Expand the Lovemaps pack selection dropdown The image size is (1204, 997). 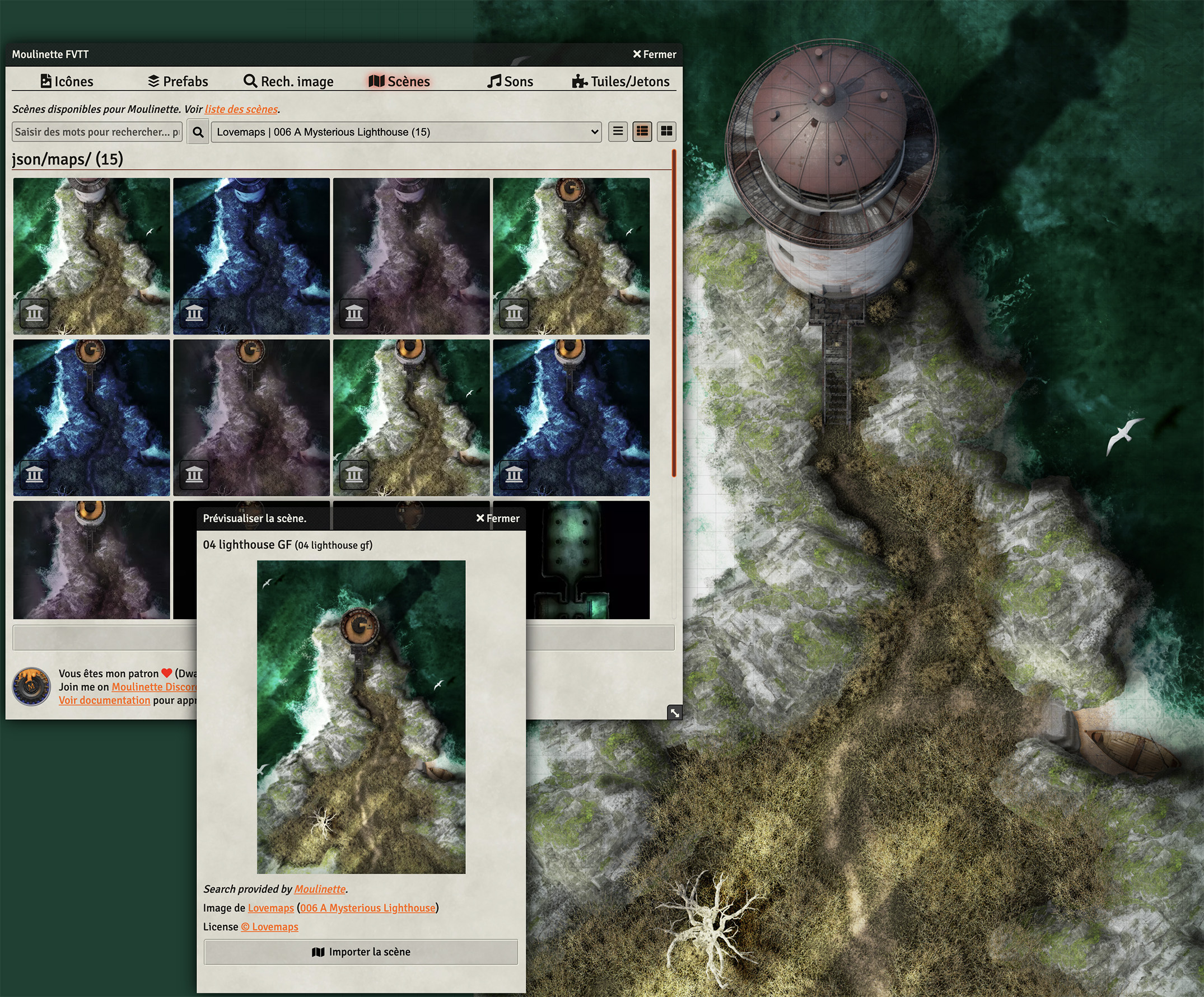pyautogui.click(x=406, y=132)
